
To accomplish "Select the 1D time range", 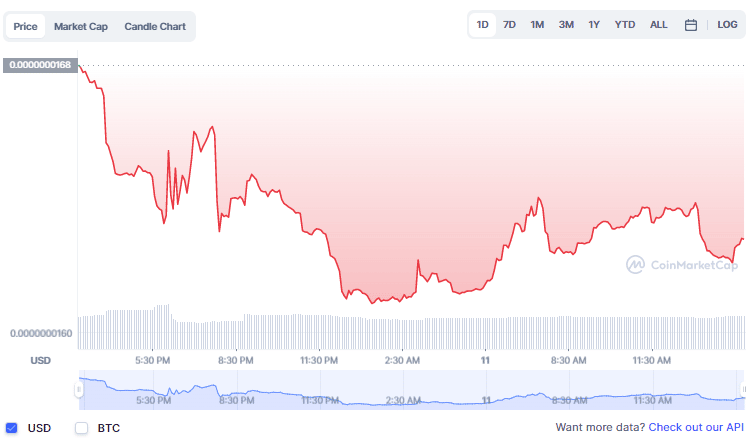I will coord(483,25).
